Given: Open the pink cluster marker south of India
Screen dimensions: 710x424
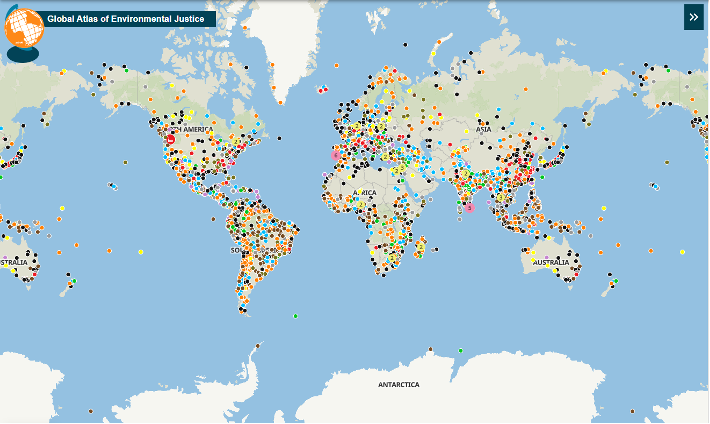Looking at the screenshot, I should [469, 206].
